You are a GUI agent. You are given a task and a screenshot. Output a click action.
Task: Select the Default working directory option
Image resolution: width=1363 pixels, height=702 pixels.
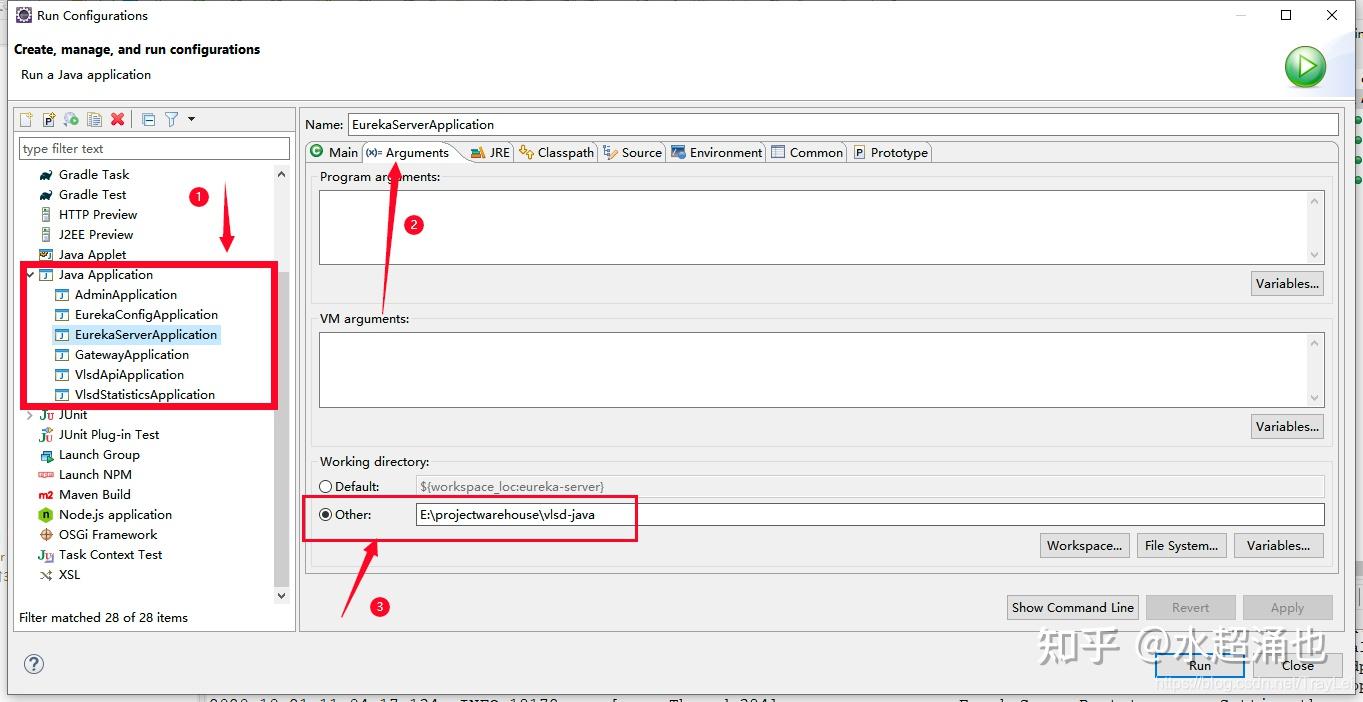click(x=325, y=486)
